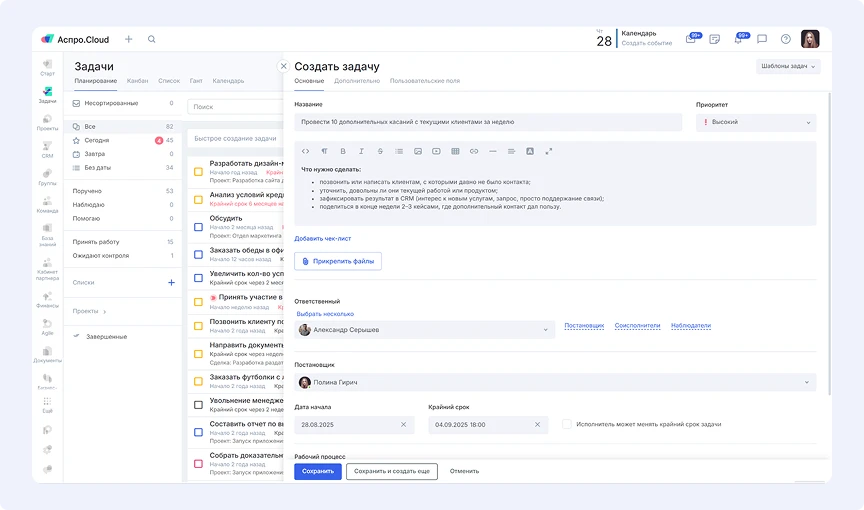Switch to Дополнительно tab
The image size is (864, 510).
(x=357, y=81)
